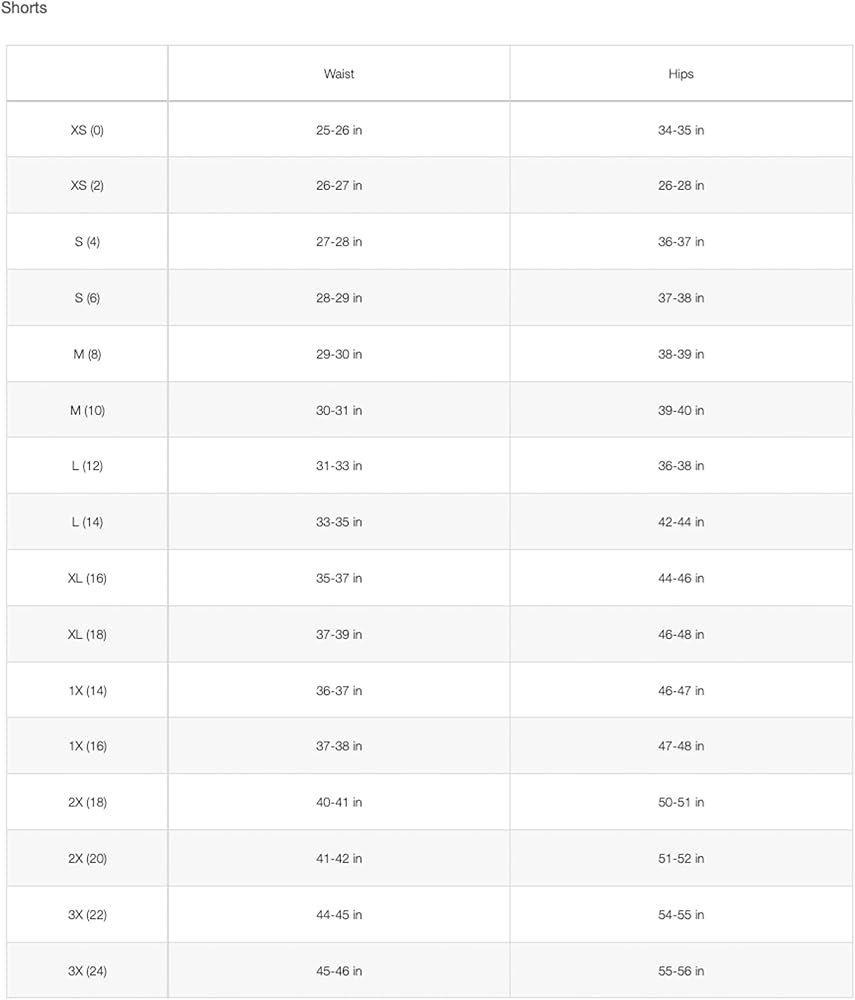Click the 1X (14) size label
855x1000 pixels.
(x=87, y=690)
